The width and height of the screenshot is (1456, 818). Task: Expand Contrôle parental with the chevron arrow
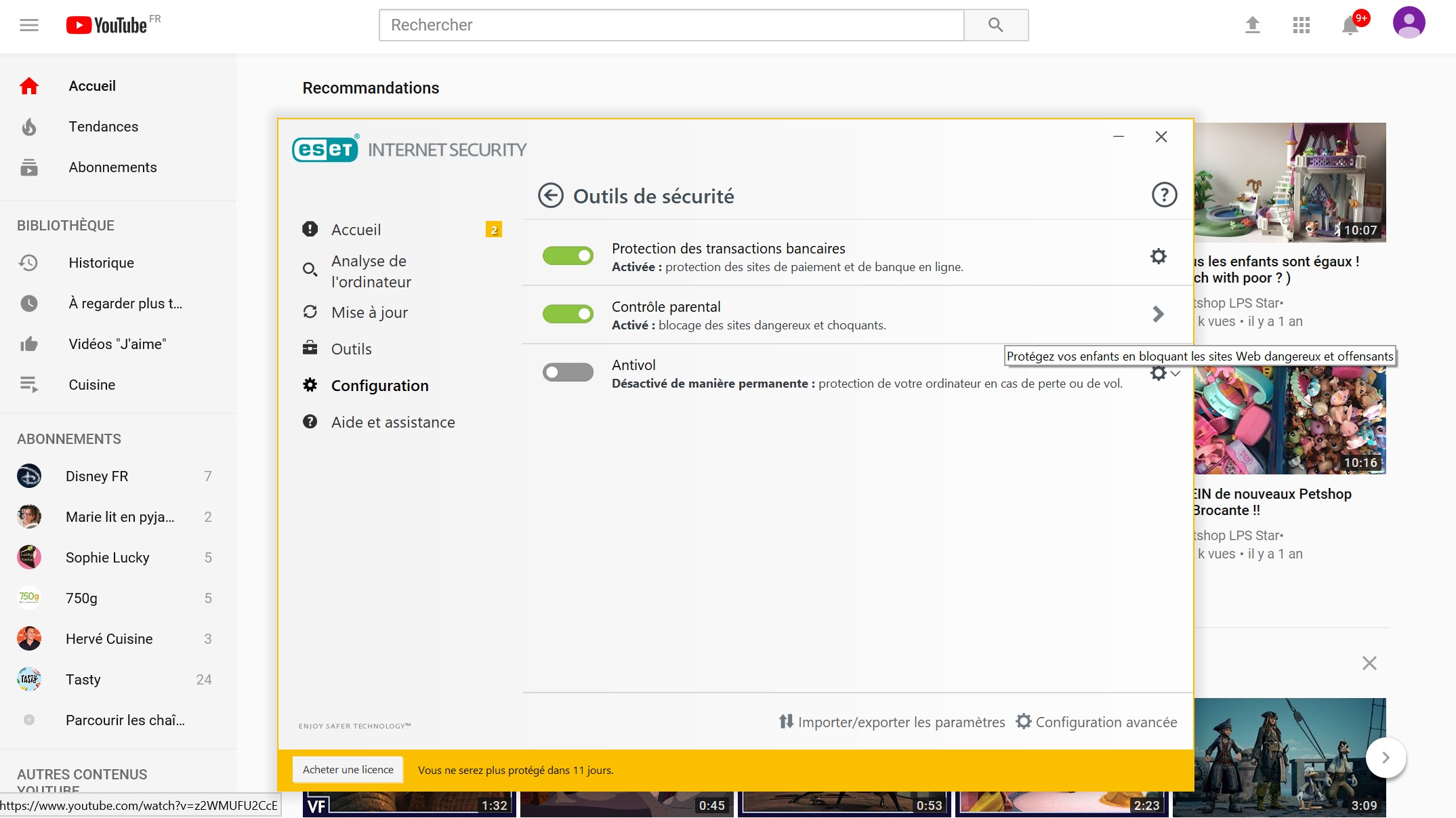click(1158, 314)
